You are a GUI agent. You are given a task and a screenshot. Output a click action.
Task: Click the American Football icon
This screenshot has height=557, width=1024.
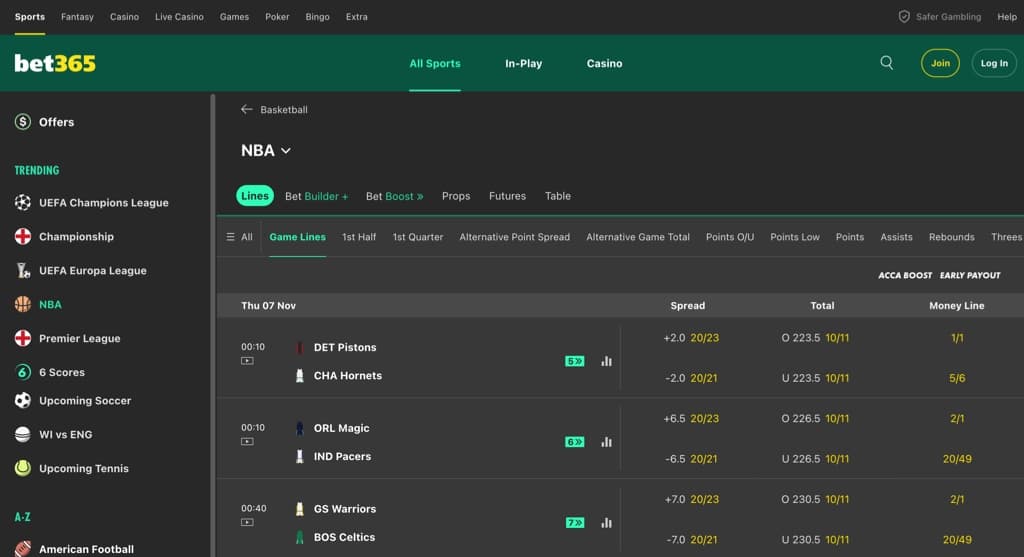tap(23, 549)
